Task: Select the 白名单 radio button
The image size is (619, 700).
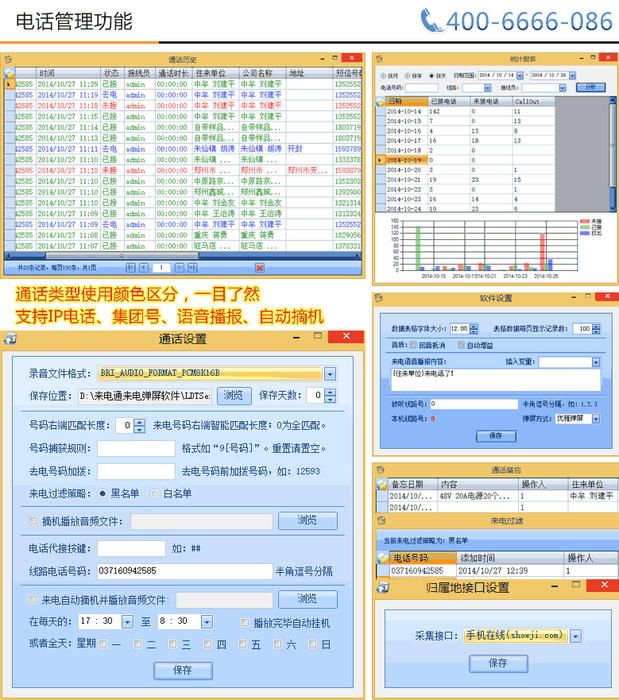Action: [x=155, y=493]
